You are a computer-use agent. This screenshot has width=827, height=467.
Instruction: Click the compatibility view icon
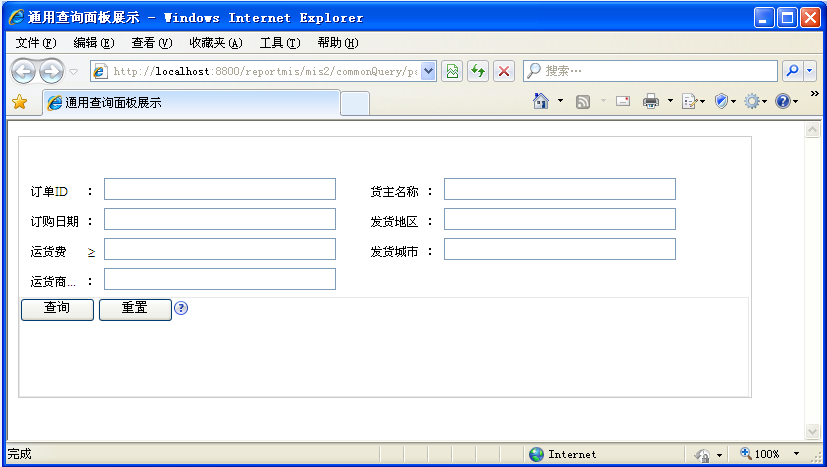point(452,71)
